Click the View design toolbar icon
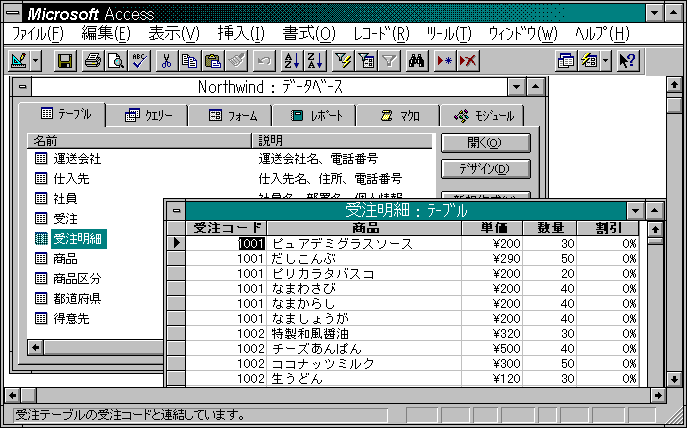Image resolution: width=687 pixels, height=428 pixels. tap(19, 61)
